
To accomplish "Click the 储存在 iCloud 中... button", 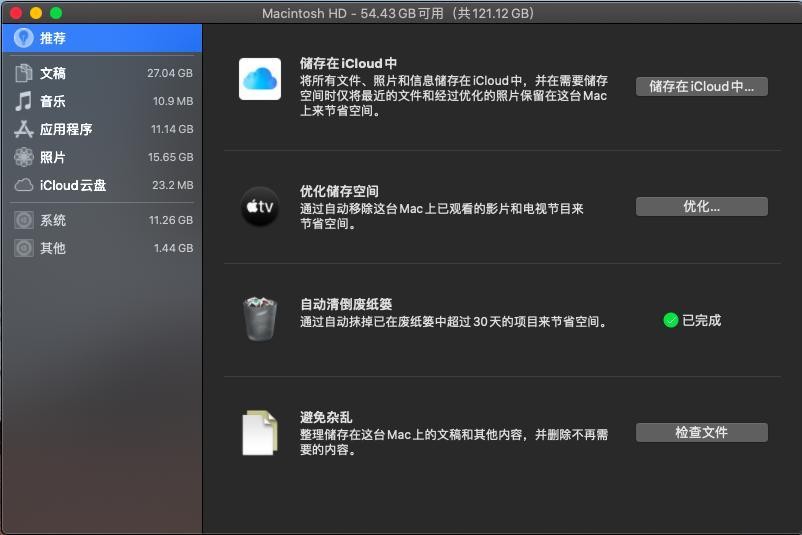I will pos(702,86).
